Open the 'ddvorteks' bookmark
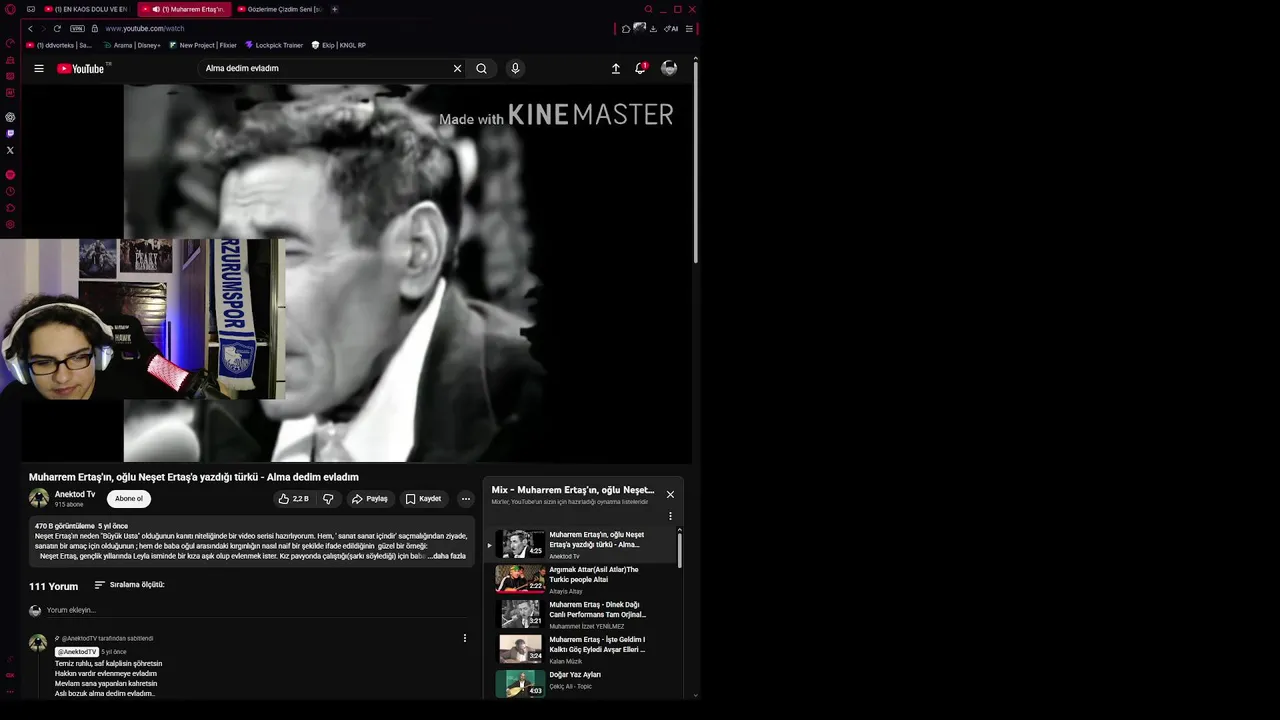The width and height of the screenshot is (1280, 720). 59,45
